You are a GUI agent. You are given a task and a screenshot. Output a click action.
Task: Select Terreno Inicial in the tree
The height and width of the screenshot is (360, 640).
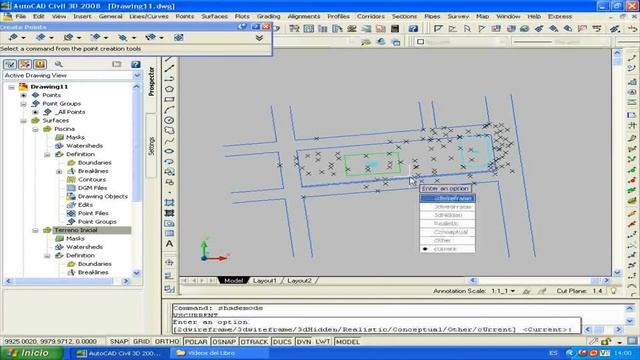tap(76, 230)
